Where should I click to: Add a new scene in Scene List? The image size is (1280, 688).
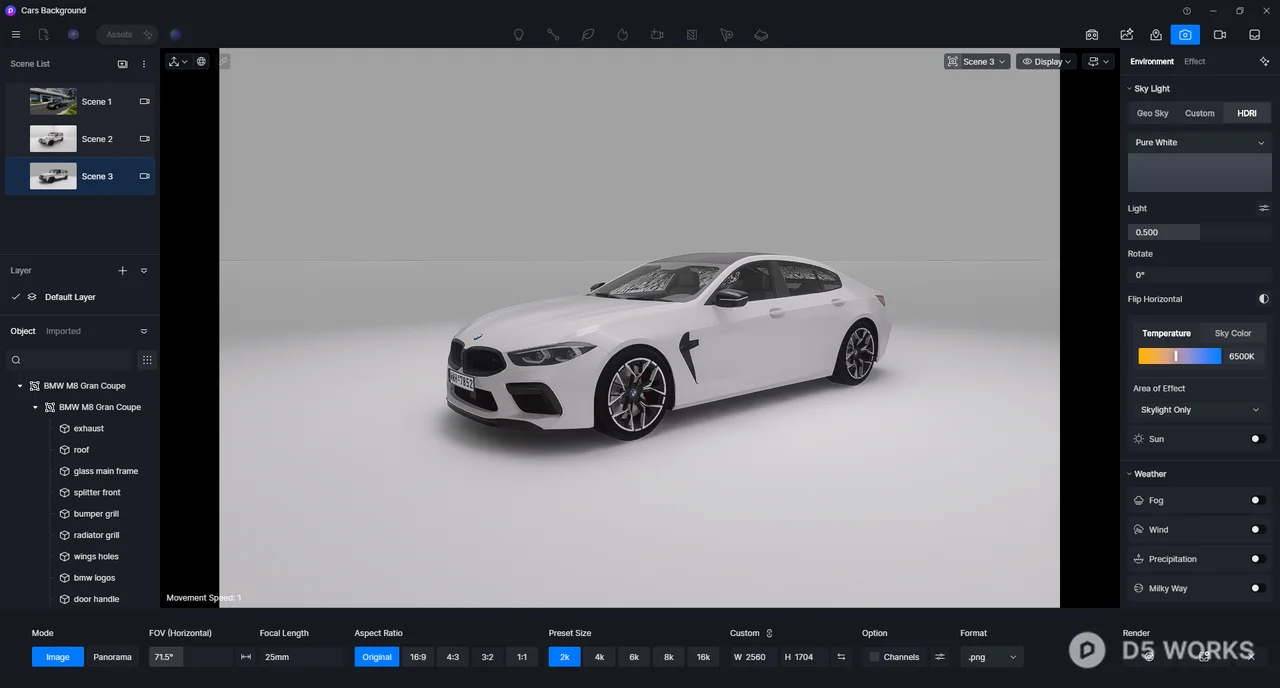pyautogui.click(x=123, y=64)
